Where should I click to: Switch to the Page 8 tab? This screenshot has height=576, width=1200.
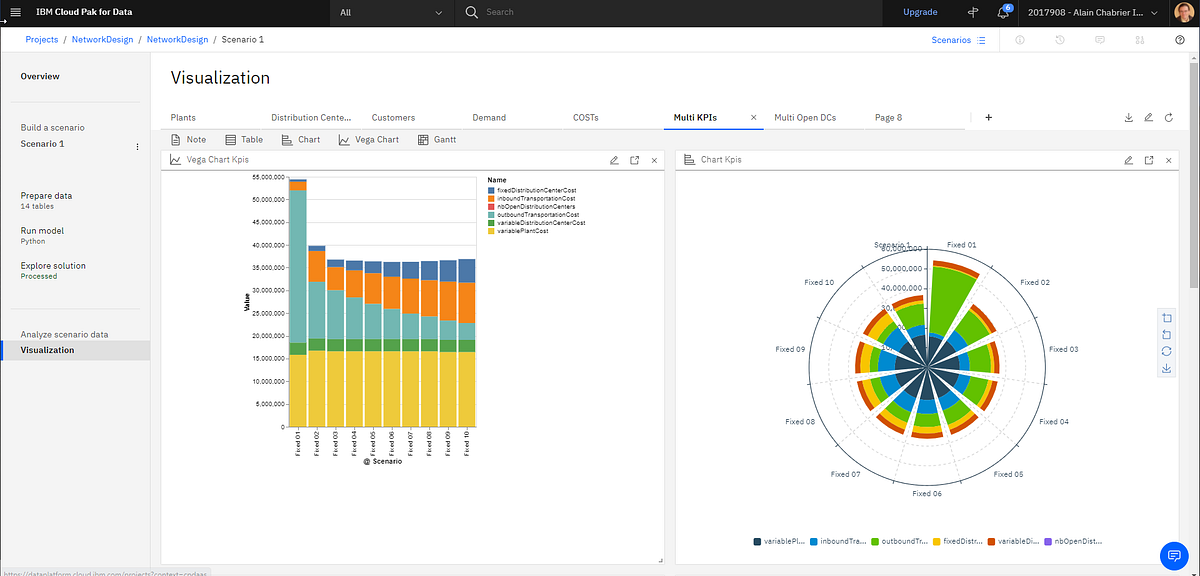[x=888, y=117]
